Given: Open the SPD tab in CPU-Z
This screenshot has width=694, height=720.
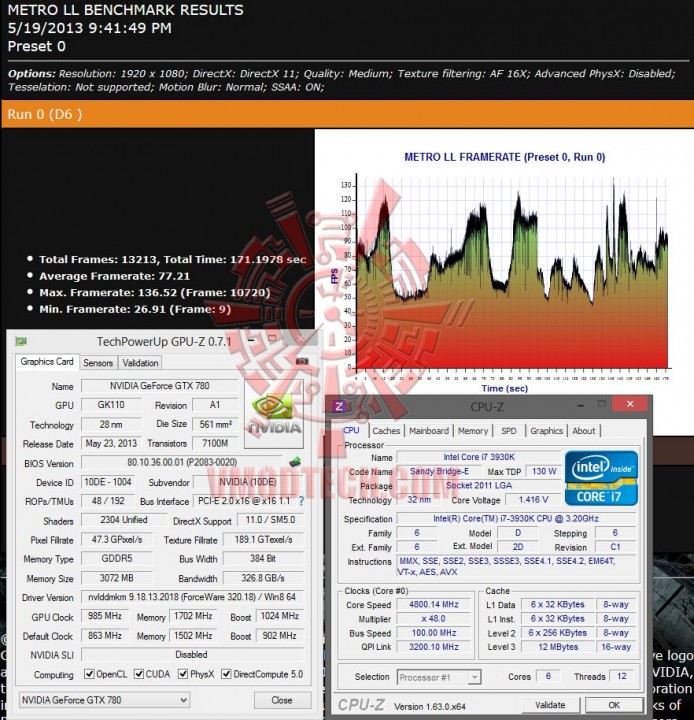Looking at the screenshot, I should pos(508,431).
